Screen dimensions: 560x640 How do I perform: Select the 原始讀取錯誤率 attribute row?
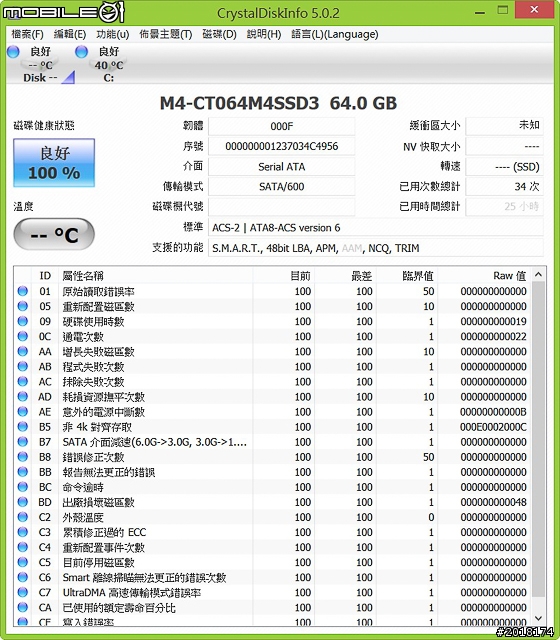(273, 291)
